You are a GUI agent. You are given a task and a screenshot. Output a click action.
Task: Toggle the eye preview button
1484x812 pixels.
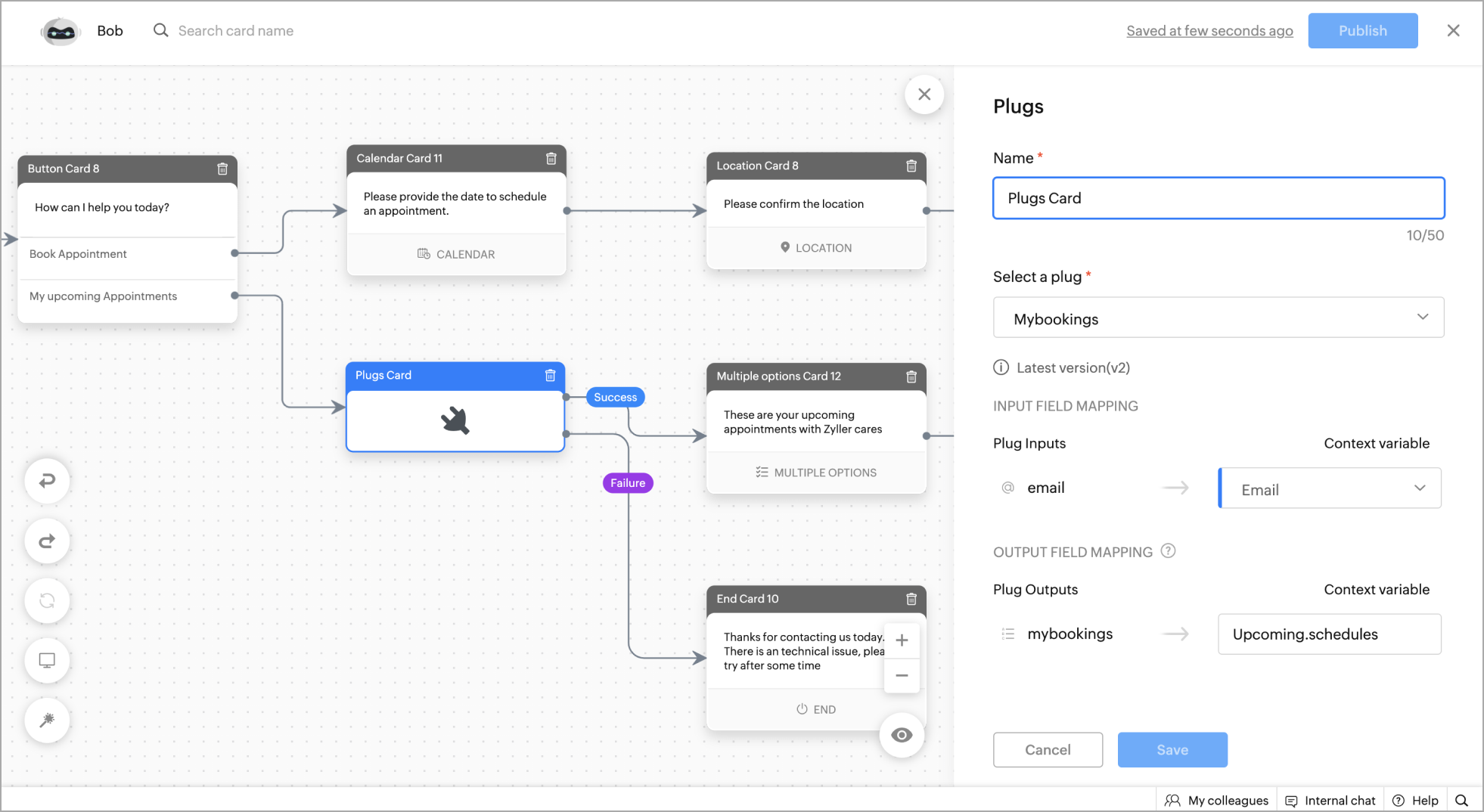[x=902, y=735]
